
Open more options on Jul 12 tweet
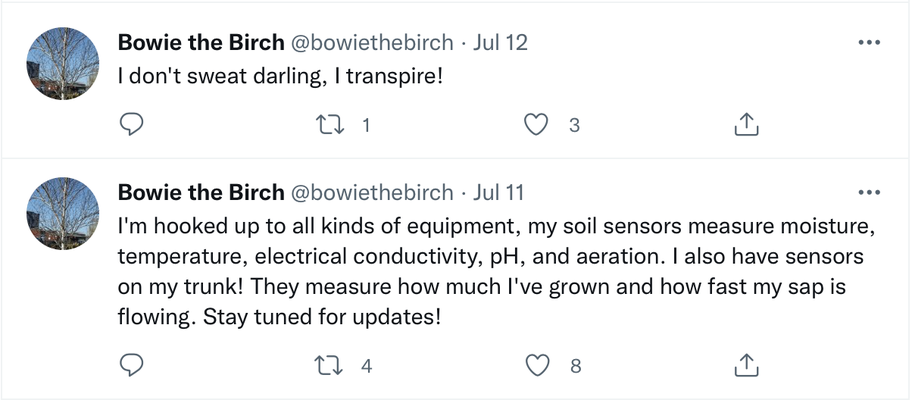pos(870,43)
